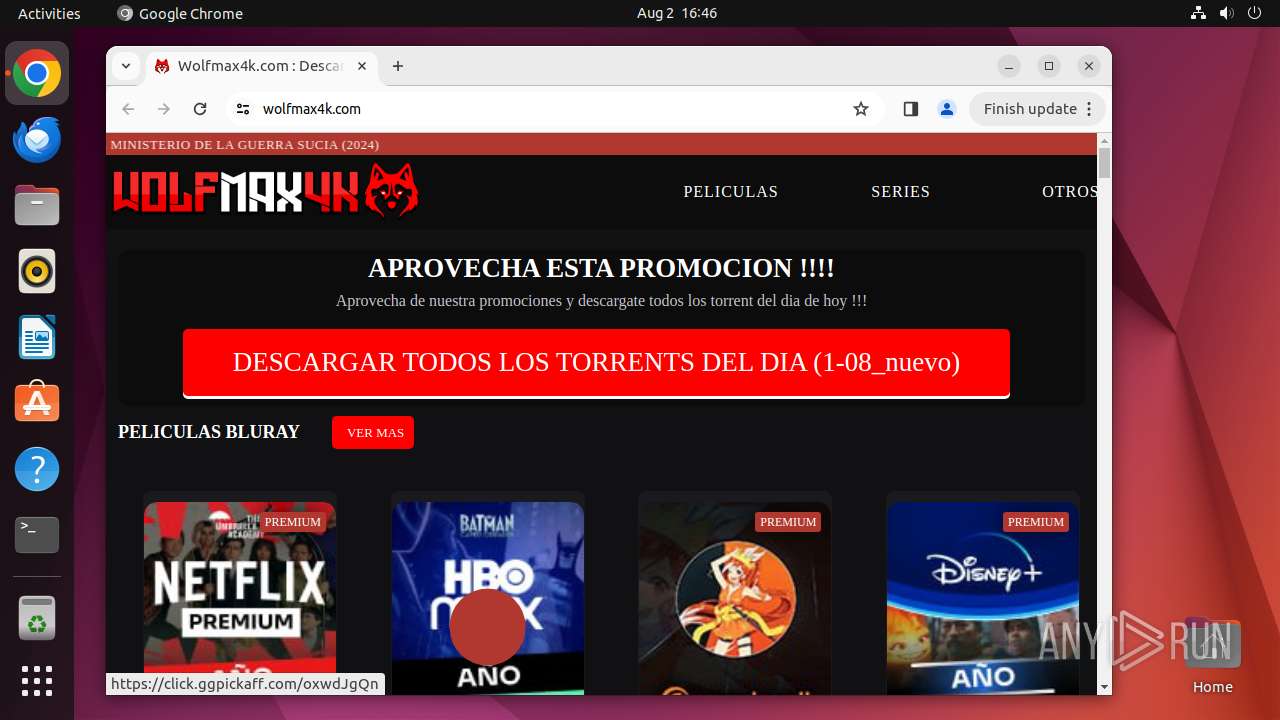Image resolution: width=1280 pixels, height=720 pixels.
Task: Open Rhythmbox music player in the dock
Action: 37,271
